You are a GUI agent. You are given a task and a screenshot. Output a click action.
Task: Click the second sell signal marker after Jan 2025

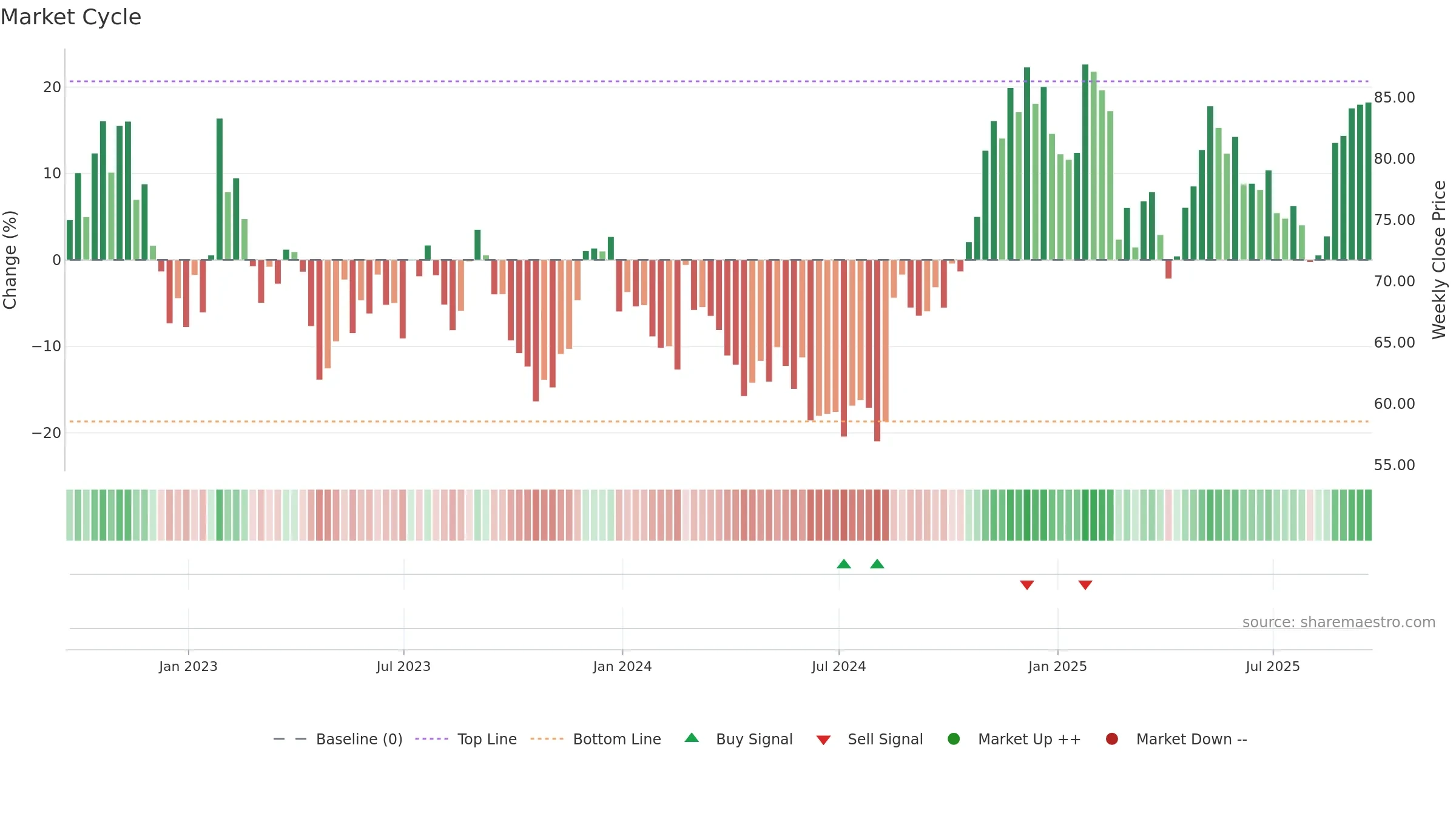point(1085,585)
